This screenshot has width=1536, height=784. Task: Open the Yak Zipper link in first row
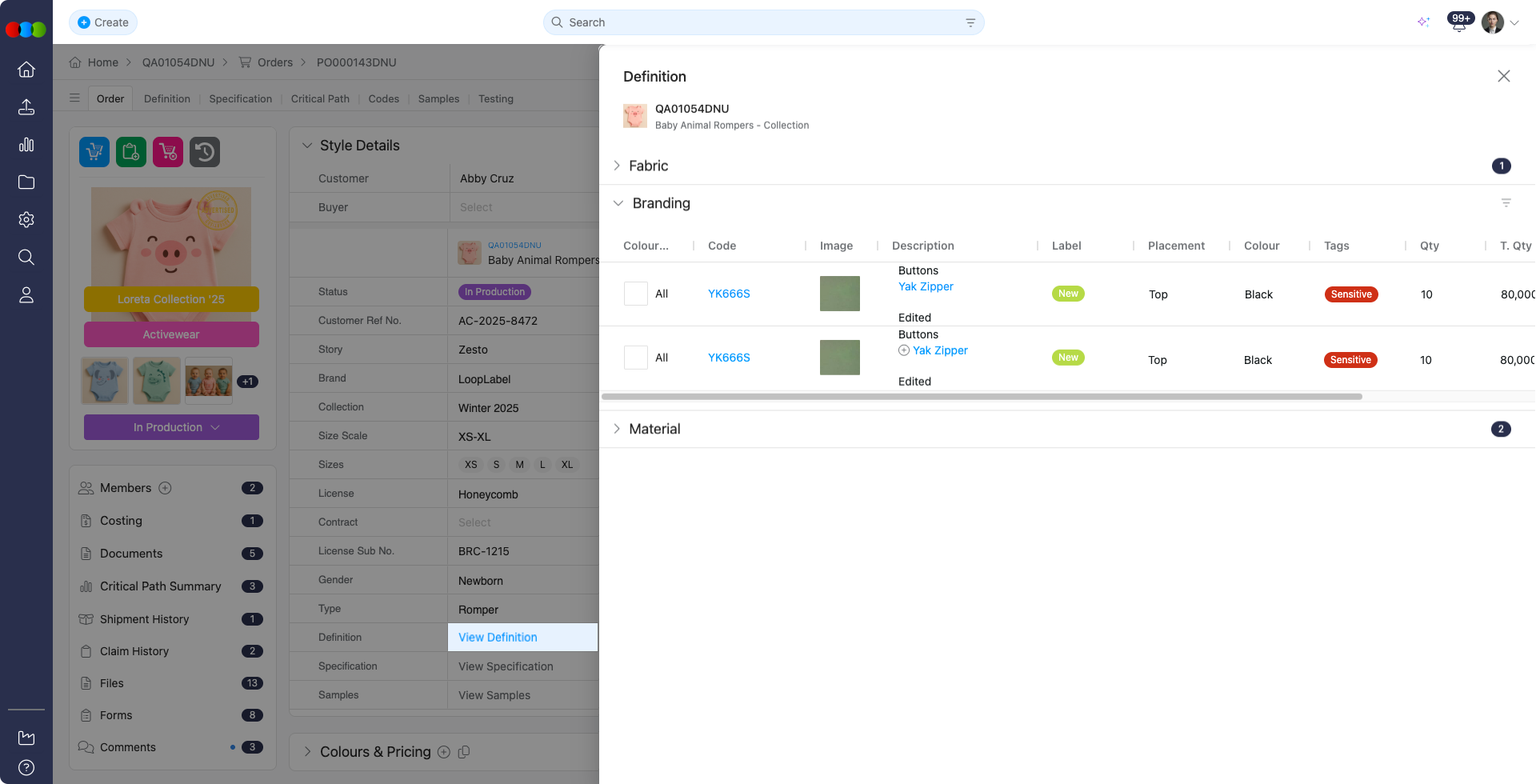coord(926,286)
